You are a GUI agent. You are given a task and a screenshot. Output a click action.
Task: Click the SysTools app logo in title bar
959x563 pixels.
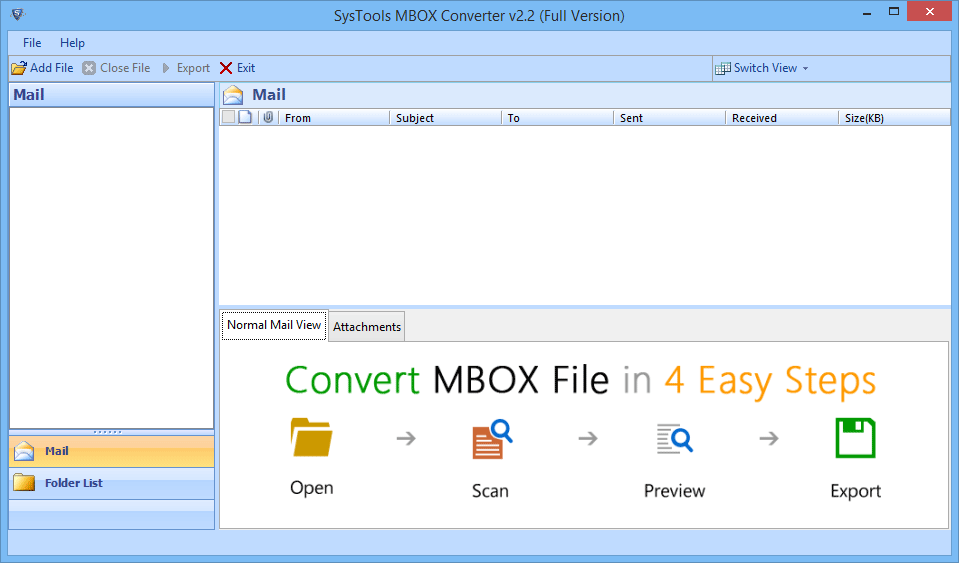click(x=18, y=14)
